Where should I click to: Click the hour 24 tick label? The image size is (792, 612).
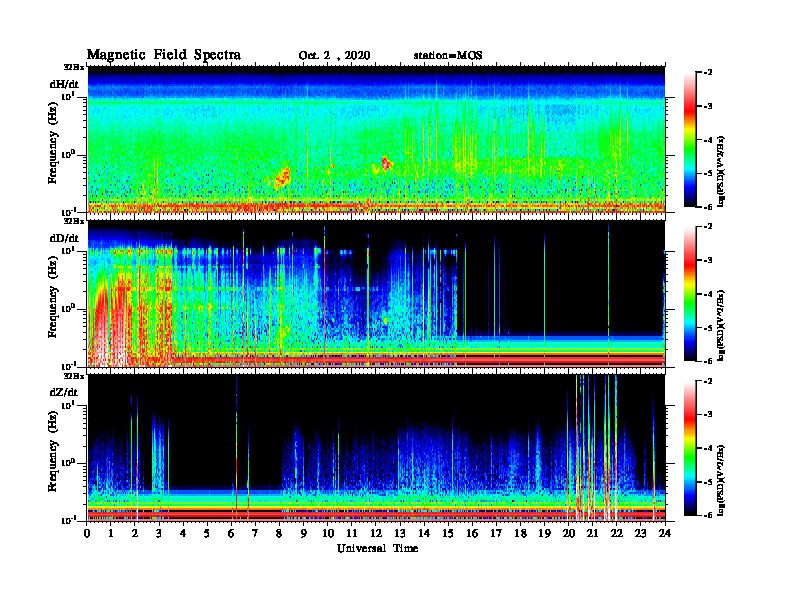point(665,533)
